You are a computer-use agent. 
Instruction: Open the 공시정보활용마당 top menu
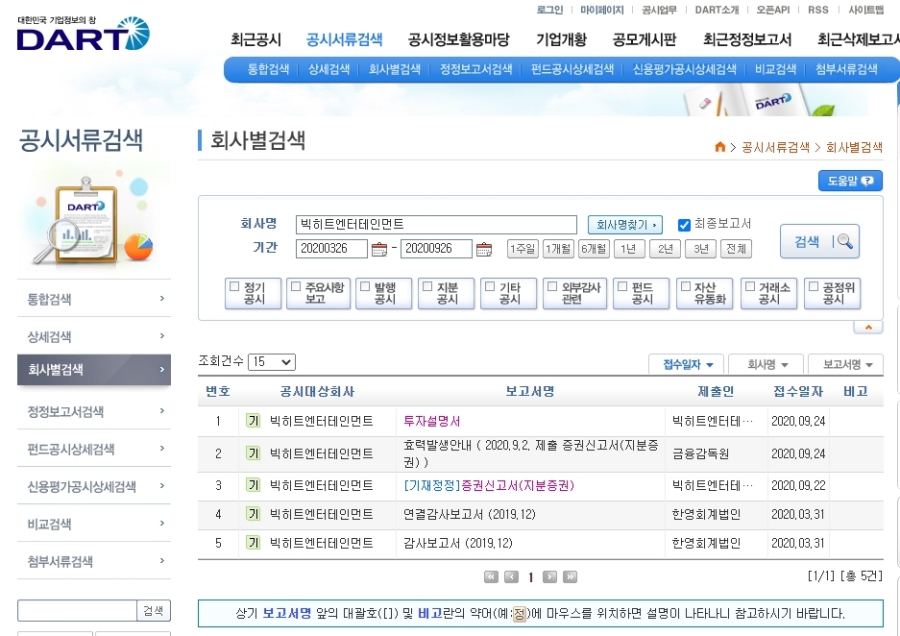tap(459, 40)
